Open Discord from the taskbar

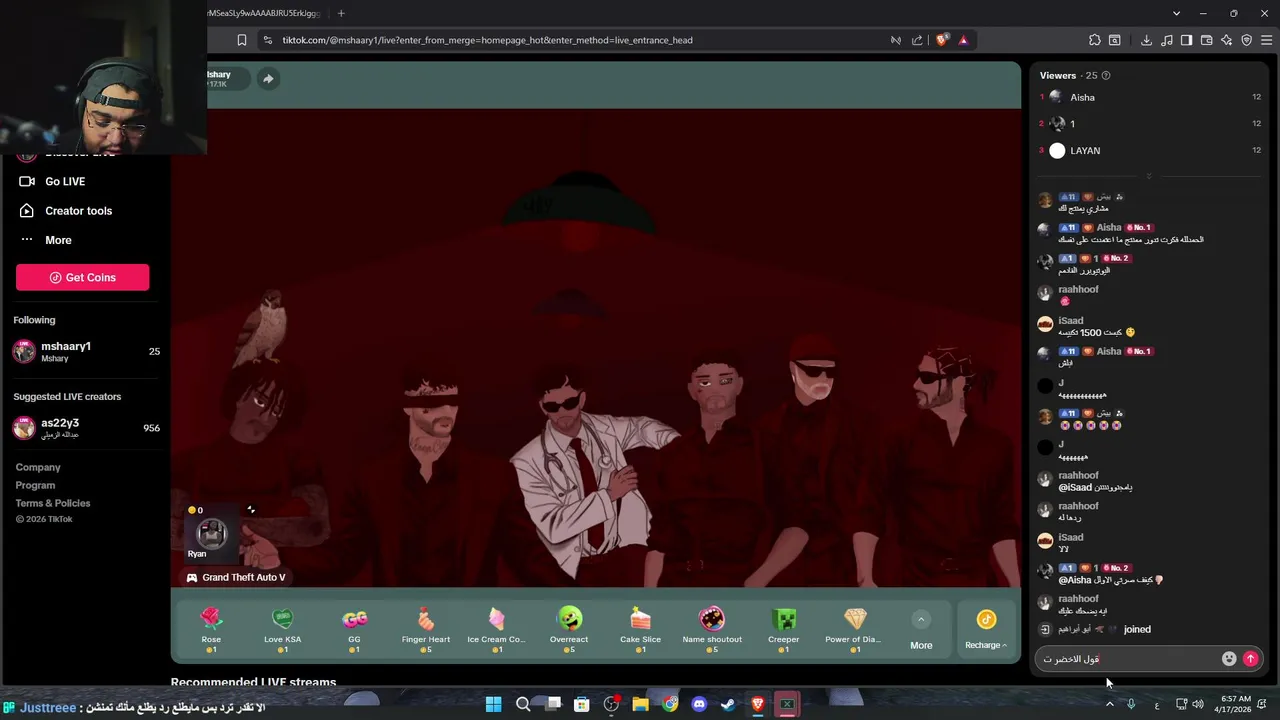[x=699, y=704]
